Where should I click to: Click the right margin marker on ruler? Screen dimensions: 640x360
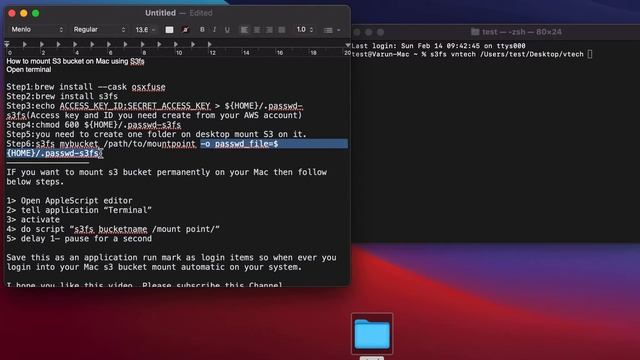348,45
